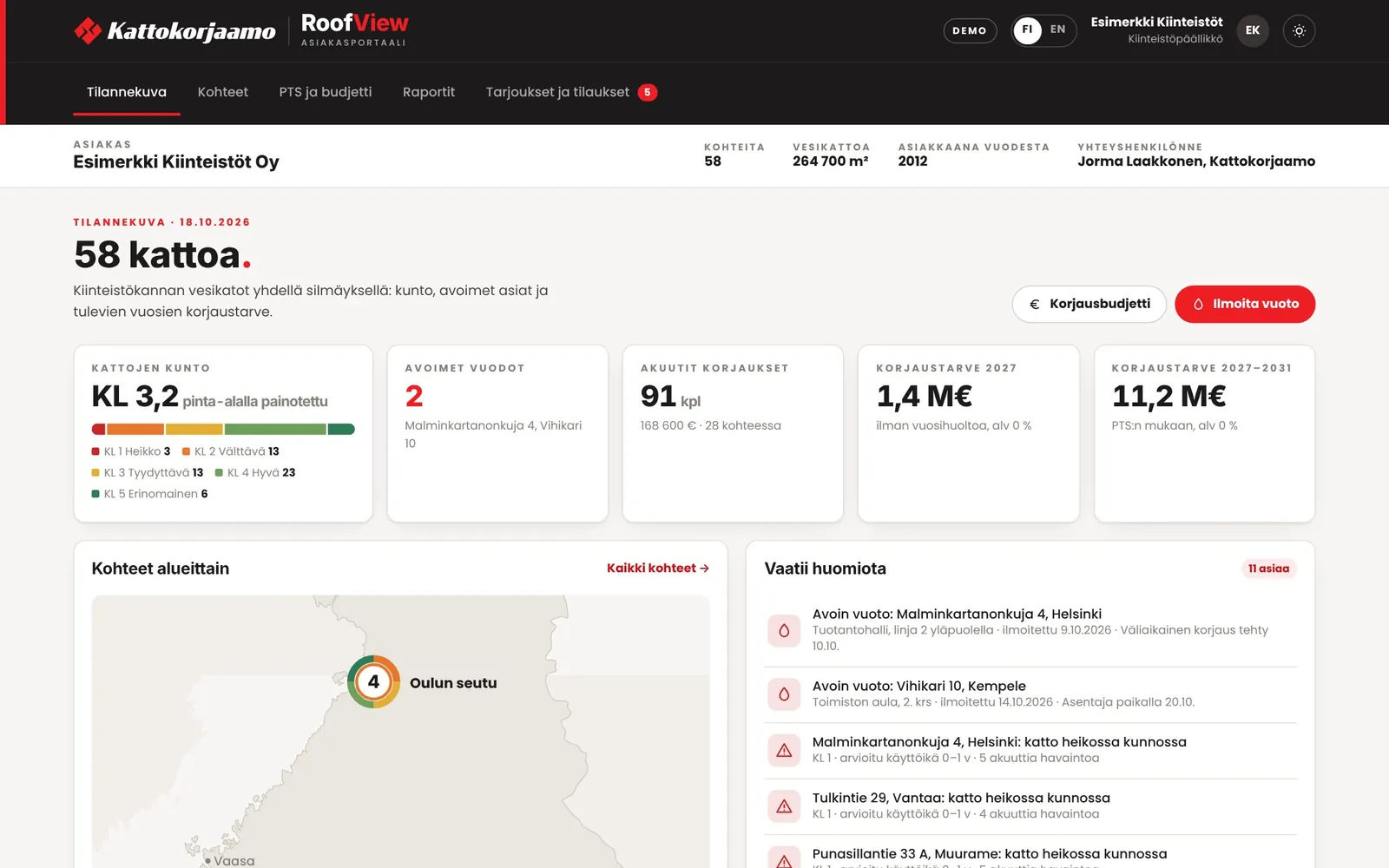Click Avoin vuoto: Vihikari 10, Kempele row

[1030, 694]
